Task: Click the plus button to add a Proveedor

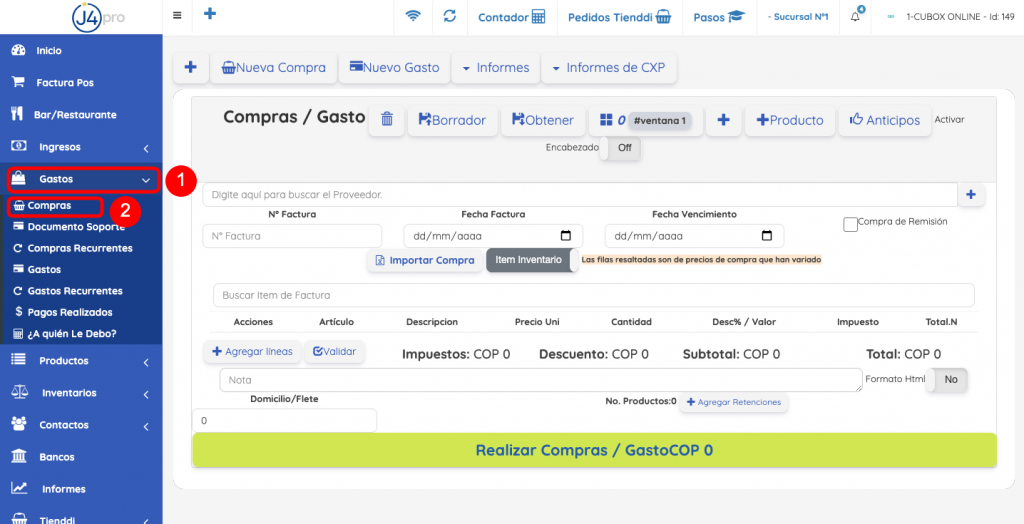Action: [971, 195]
